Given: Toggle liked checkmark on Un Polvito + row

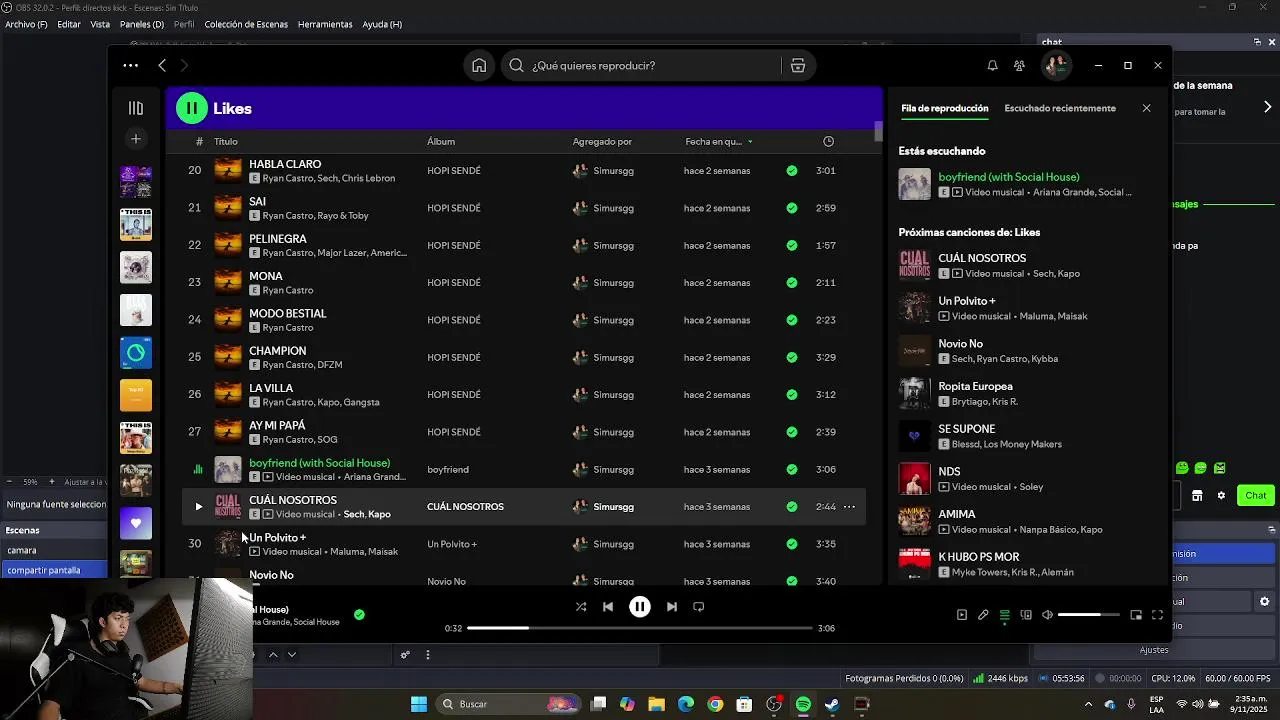Looking at the screenshot, I should [792, 544].
